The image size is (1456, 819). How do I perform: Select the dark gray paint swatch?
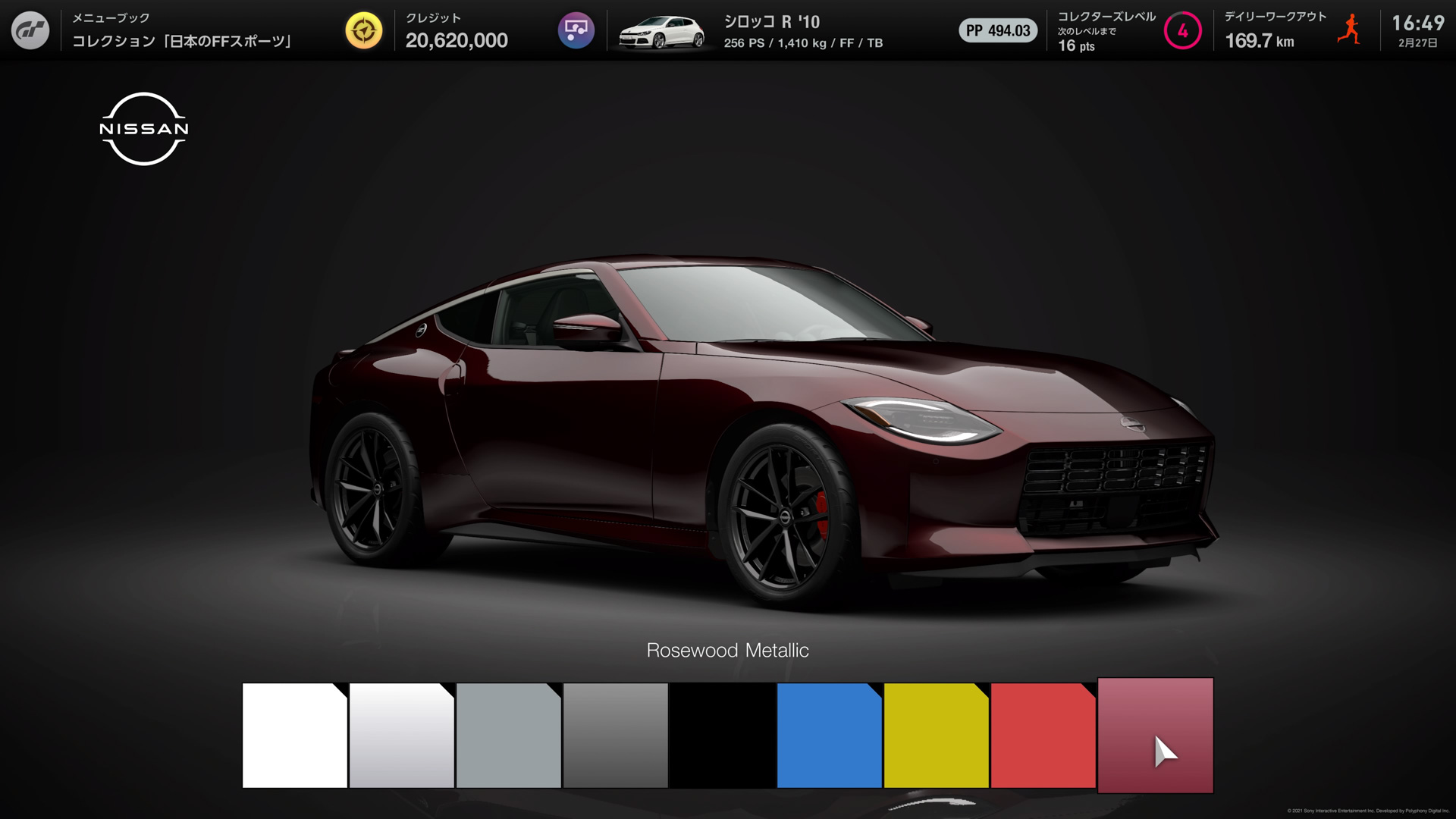(614, 734)
